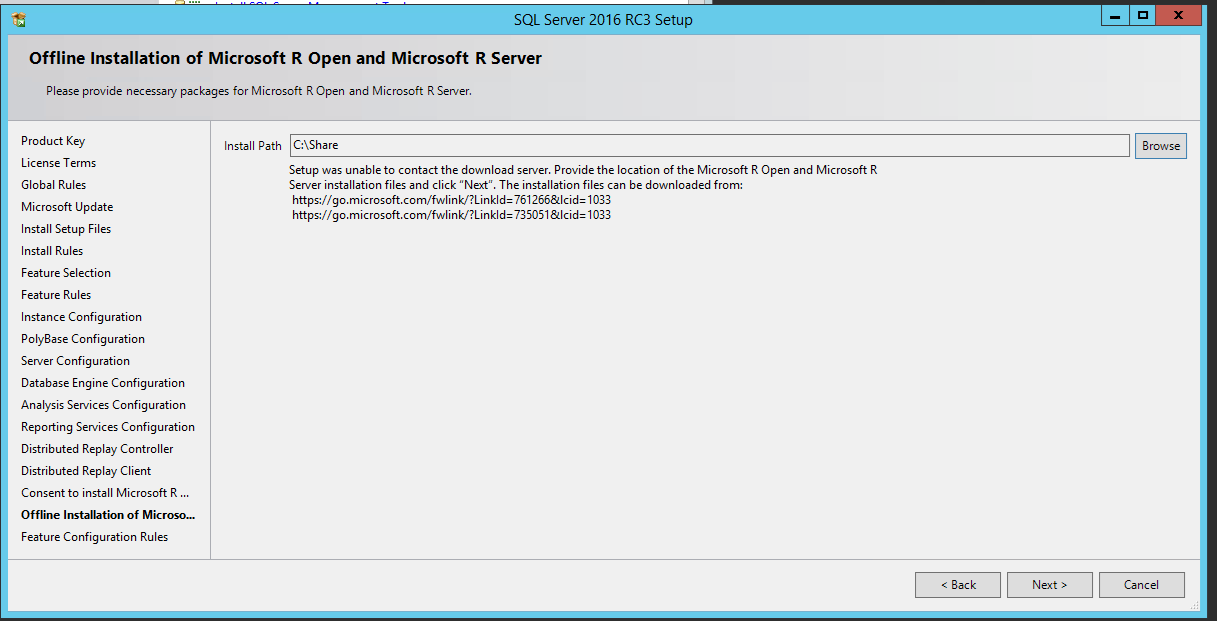Click 'Please provide necessary packages' subtitle

(258, 91)
